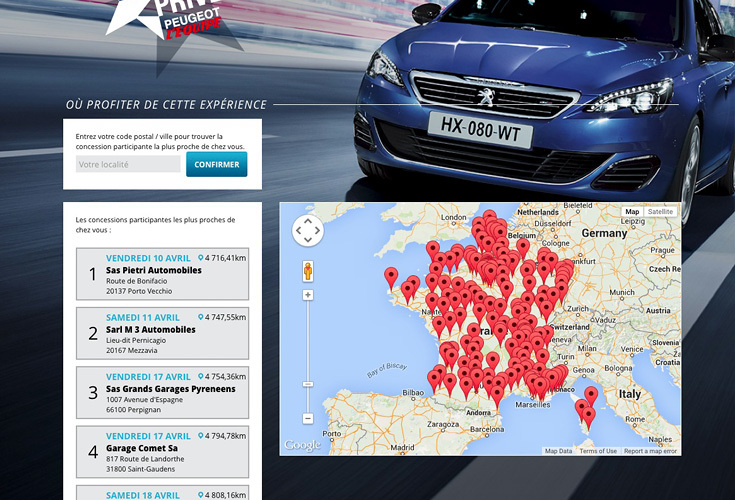The width and height of the screenshot is (735, 500).
Task: Click the map zoom slider handle
Action: (308, 384)
